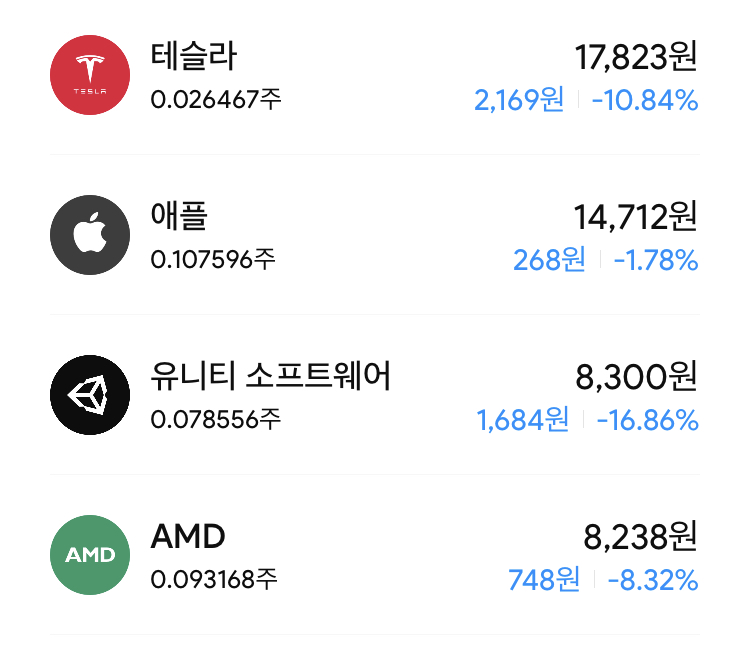Click AMD's 748원 loss amount
The image size is (750, 661).
click(544, 579)
